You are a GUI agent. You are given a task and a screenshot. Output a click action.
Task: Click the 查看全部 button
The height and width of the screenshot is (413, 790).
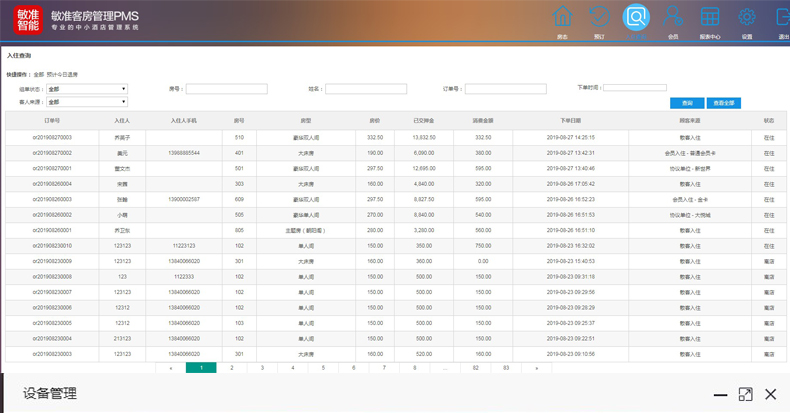pyautogui.click(x=724, y=103)
